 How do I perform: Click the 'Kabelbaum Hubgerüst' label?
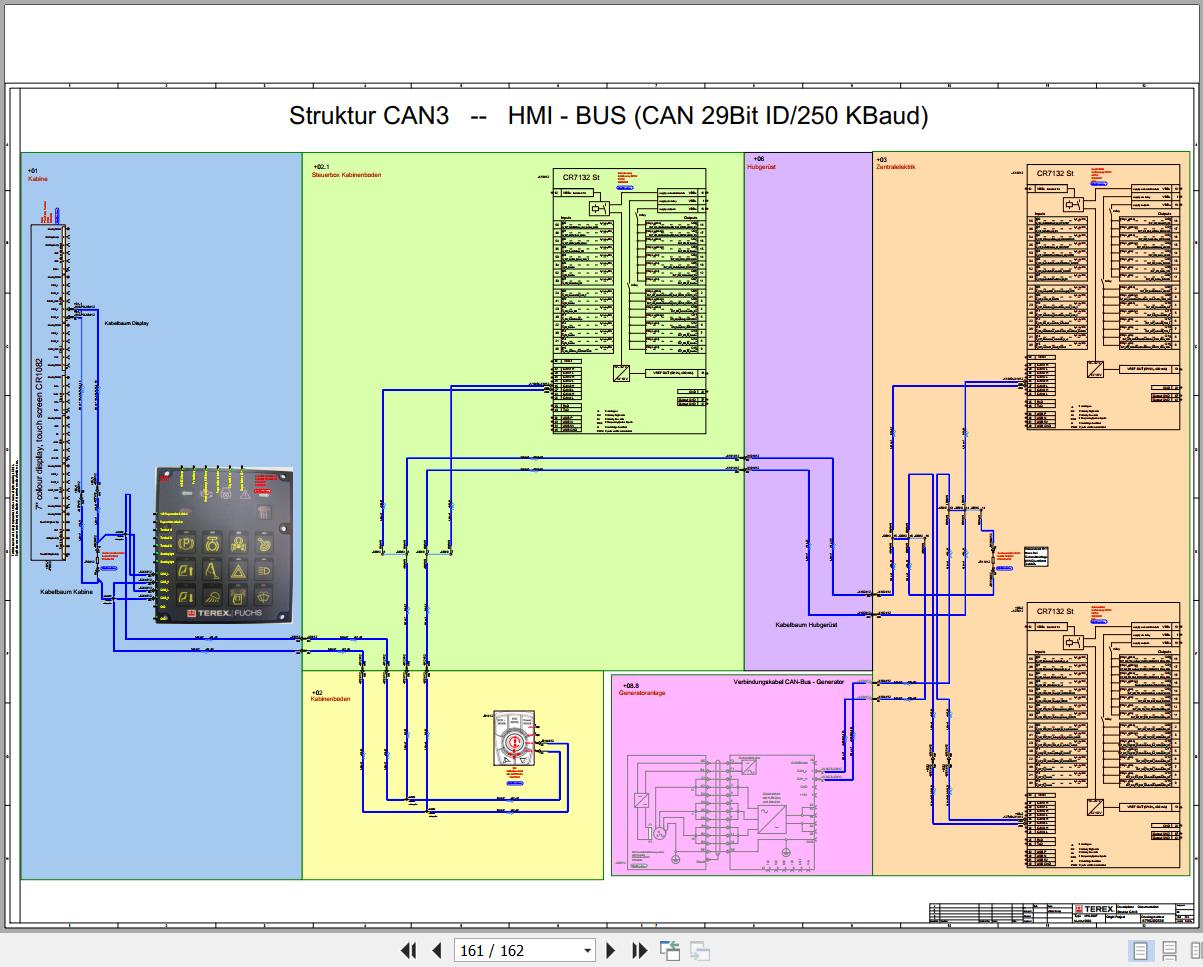click(806, 624)
